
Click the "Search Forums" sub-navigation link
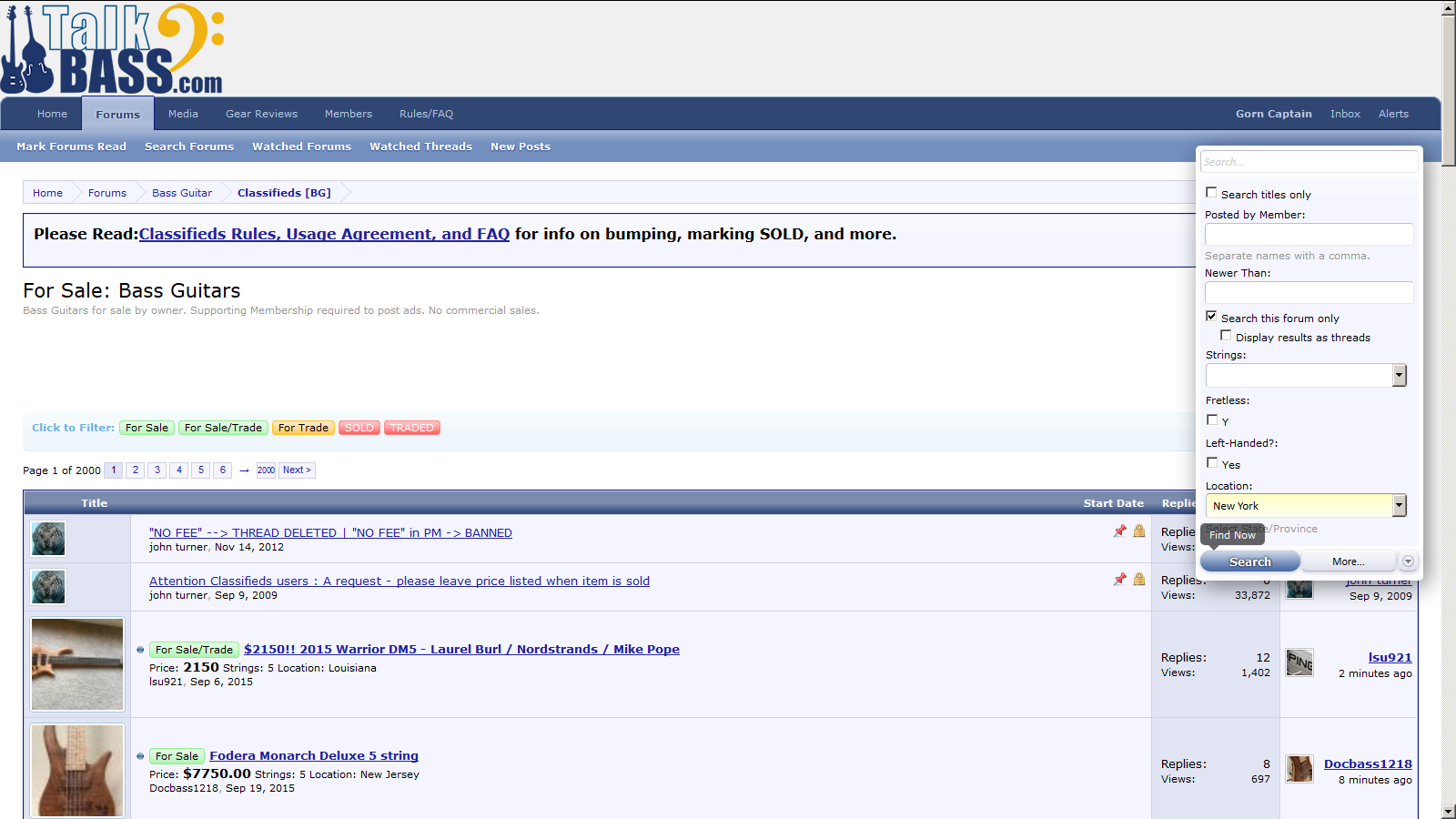tap(189, 147)
